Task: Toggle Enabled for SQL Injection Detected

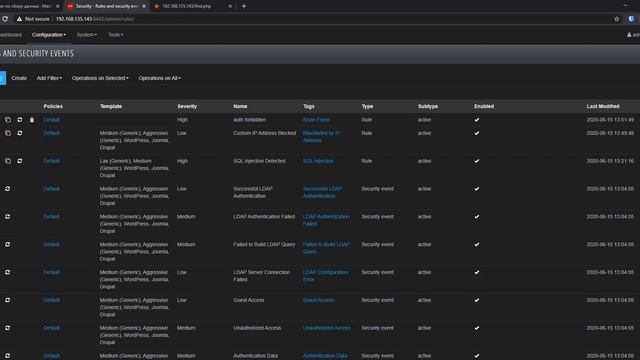Action: (x=477, y=161)
